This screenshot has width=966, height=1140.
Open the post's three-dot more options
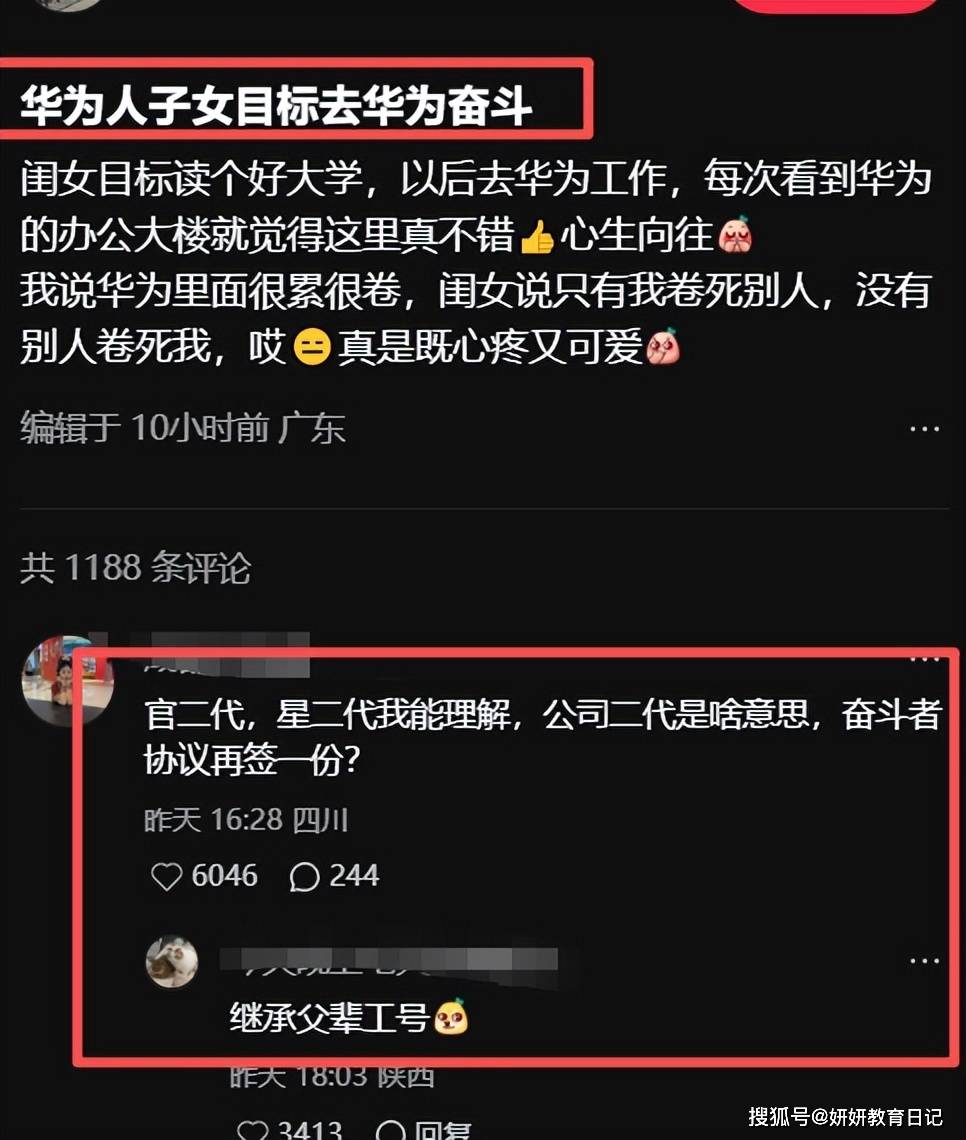coord(925,429)
